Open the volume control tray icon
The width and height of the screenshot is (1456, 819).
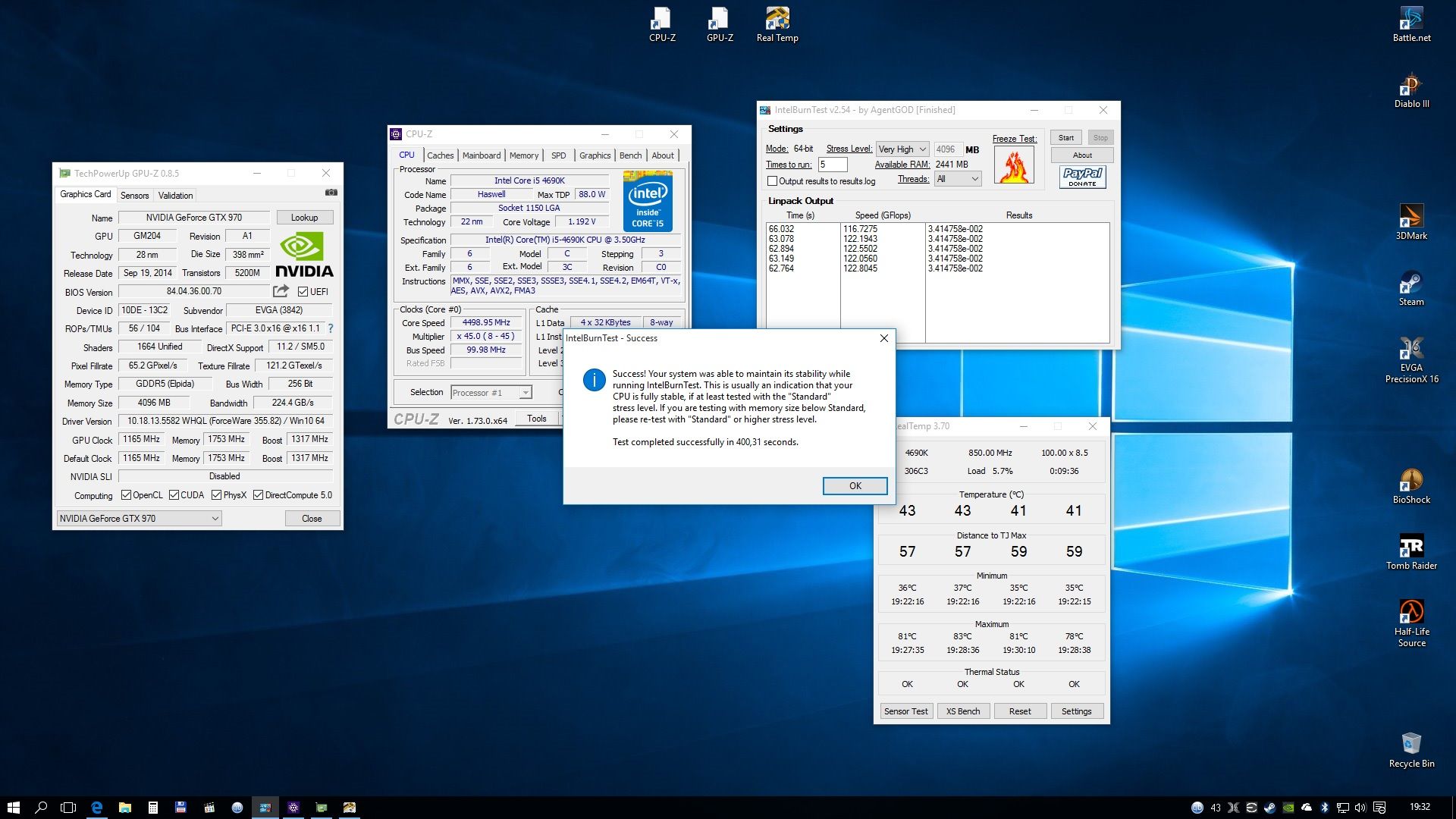click(1360, 808)
